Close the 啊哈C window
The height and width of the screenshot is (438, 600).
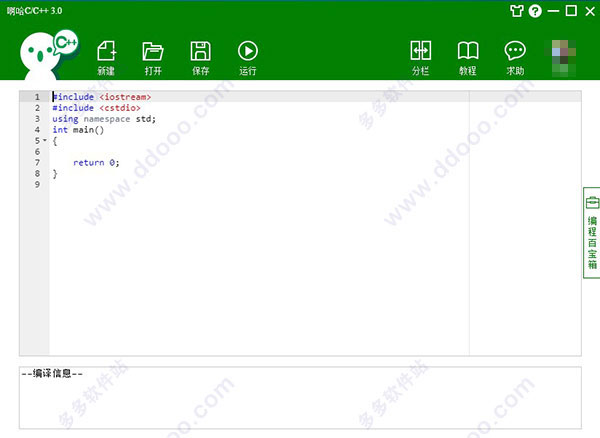pyautogui.click(x=590, y=11)
